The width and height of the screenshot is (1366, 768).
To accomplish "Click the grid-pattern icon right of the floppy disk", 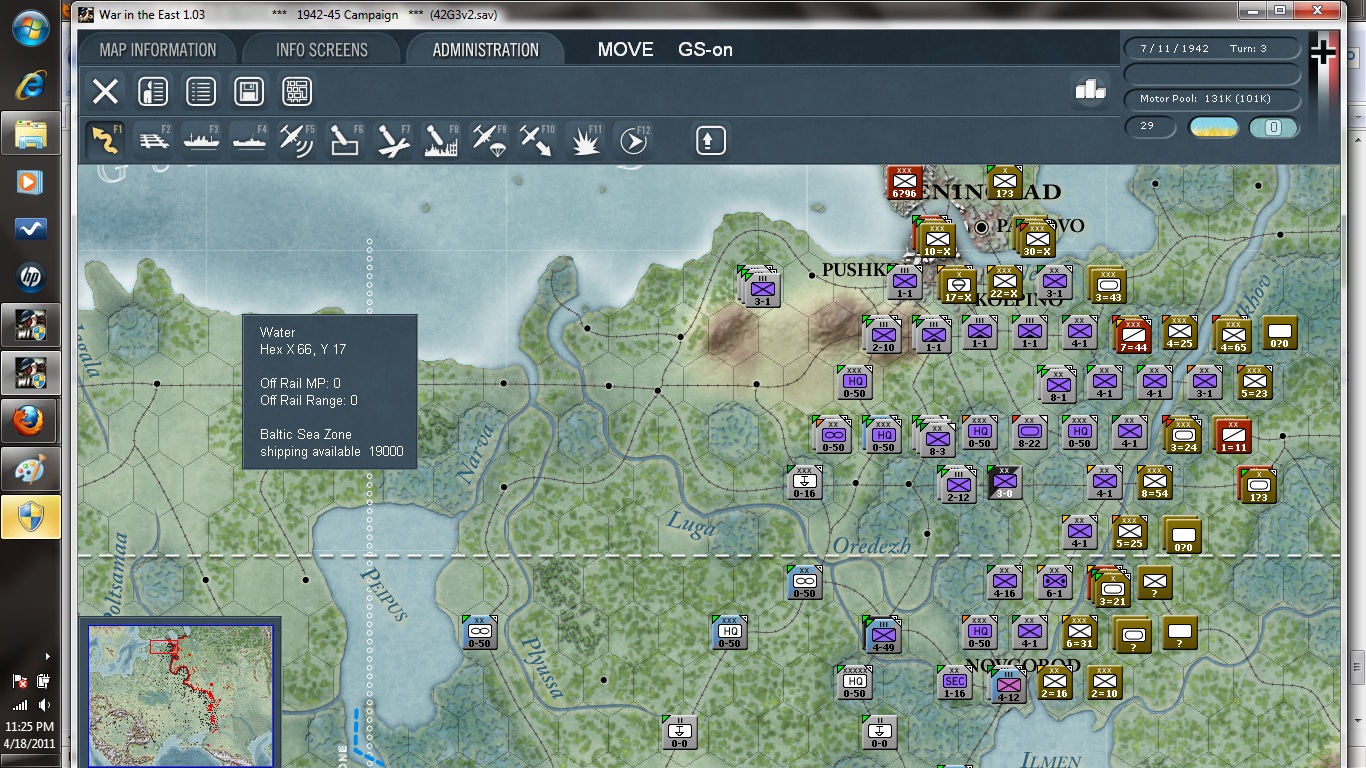I will [297, 92].
